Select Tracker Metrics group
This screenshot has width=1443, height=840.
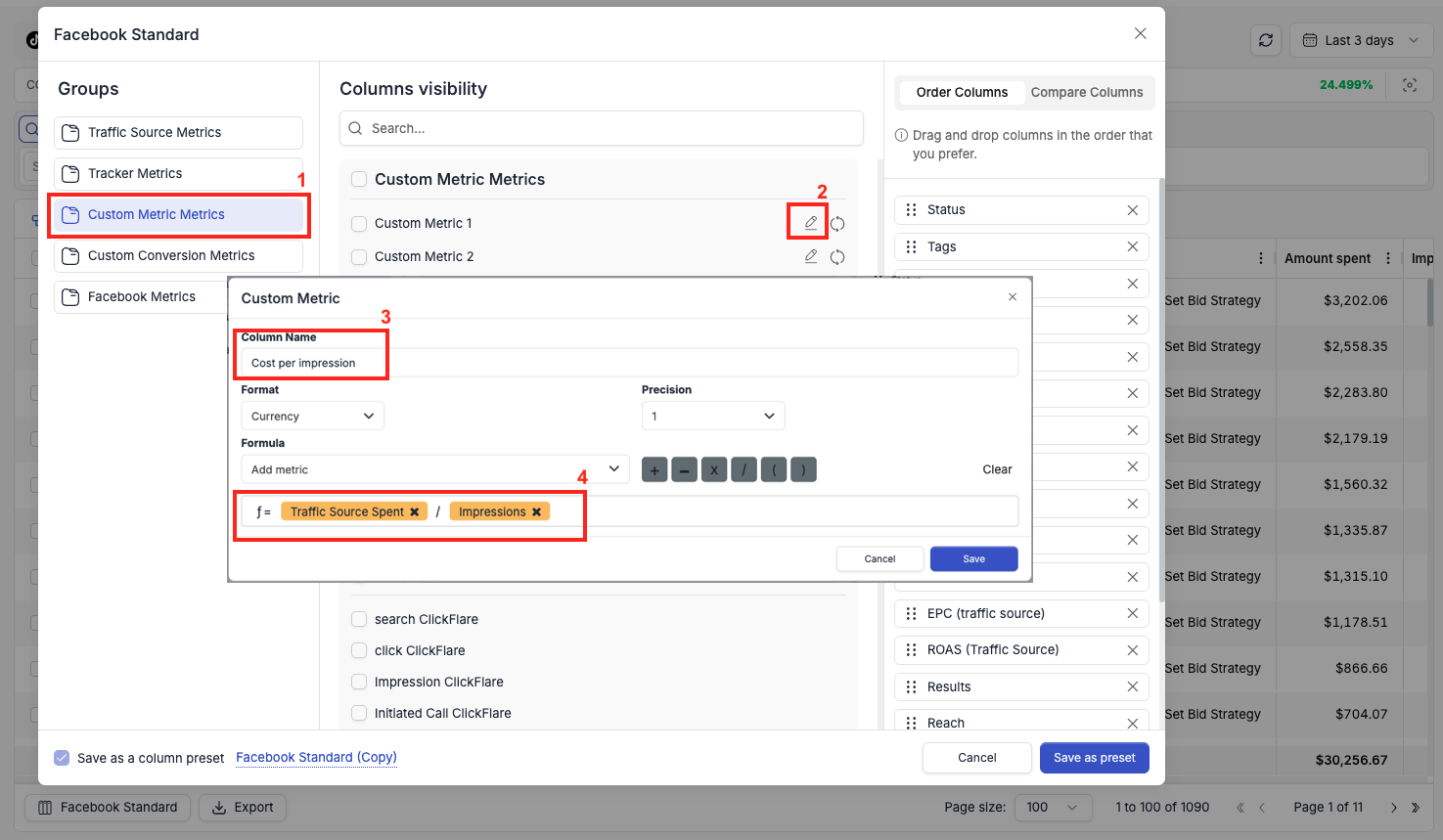point(178,174)
